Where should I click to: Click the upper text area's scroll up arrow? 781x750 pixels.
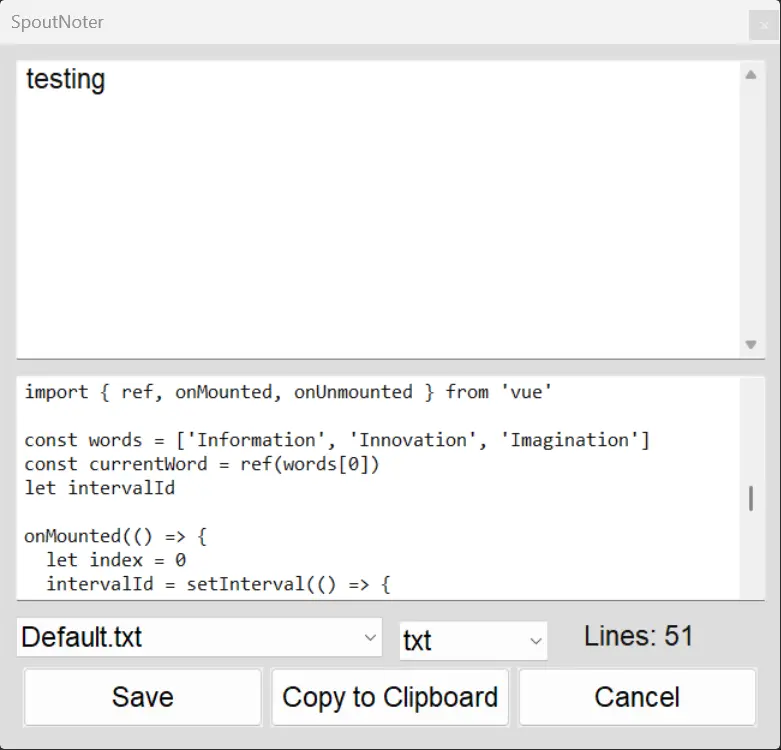click(x=751, y=75)
